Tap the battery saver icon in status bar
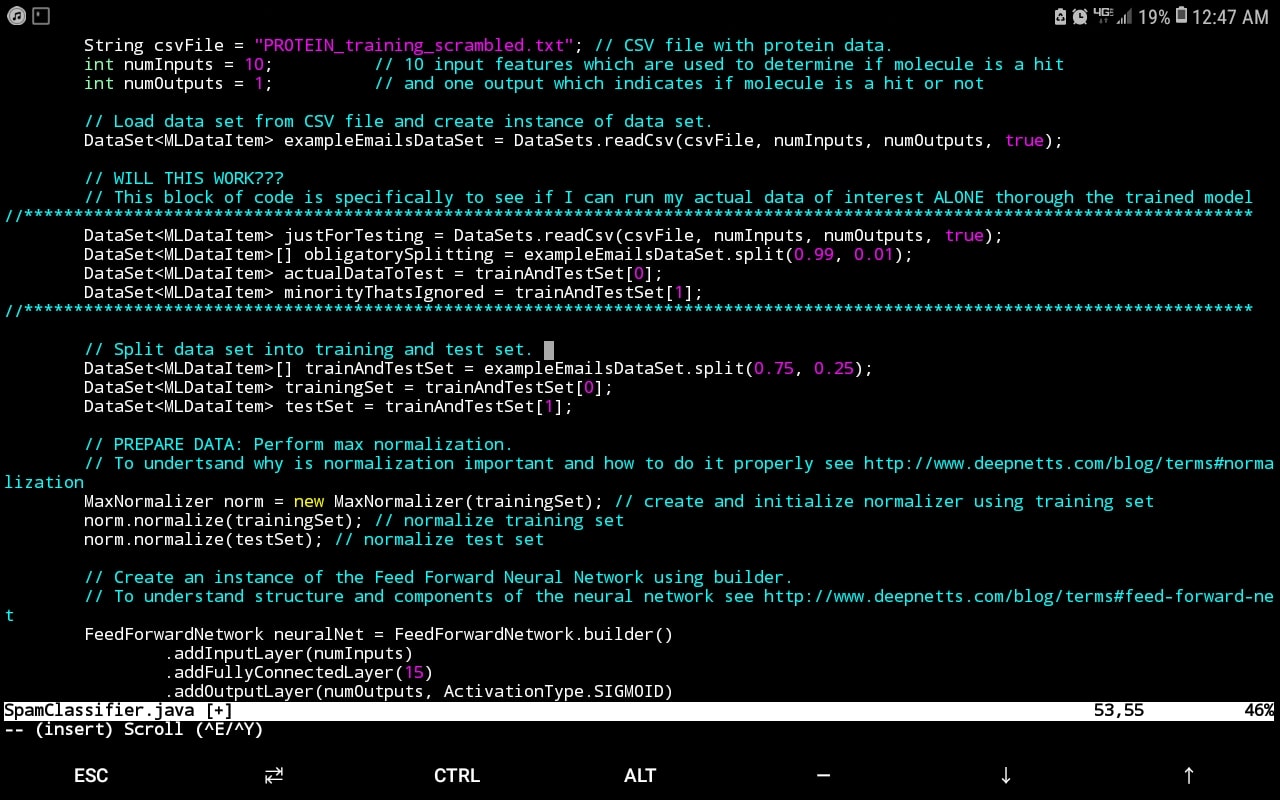 (x=1060, y=17)
